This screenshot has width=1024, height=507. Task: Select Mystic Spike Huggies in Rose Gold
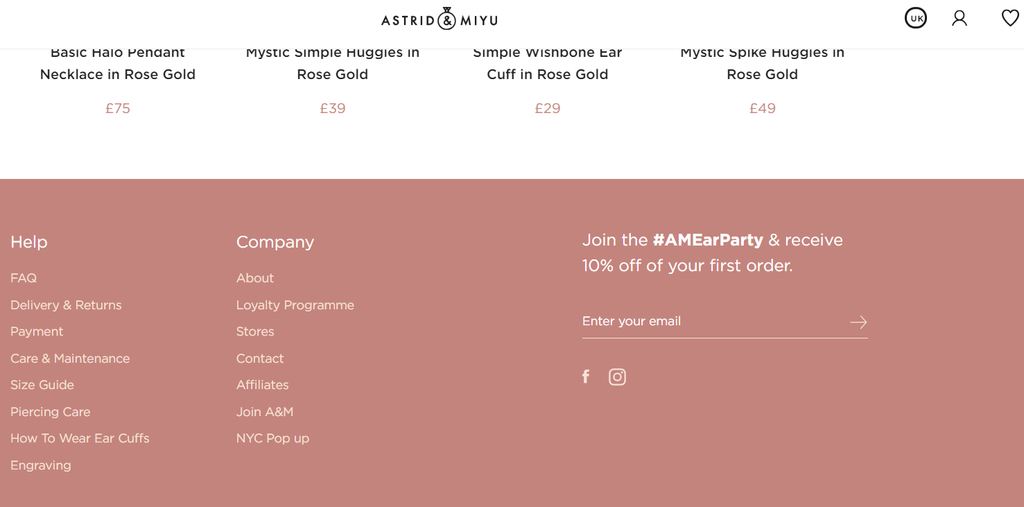[762, 63]
